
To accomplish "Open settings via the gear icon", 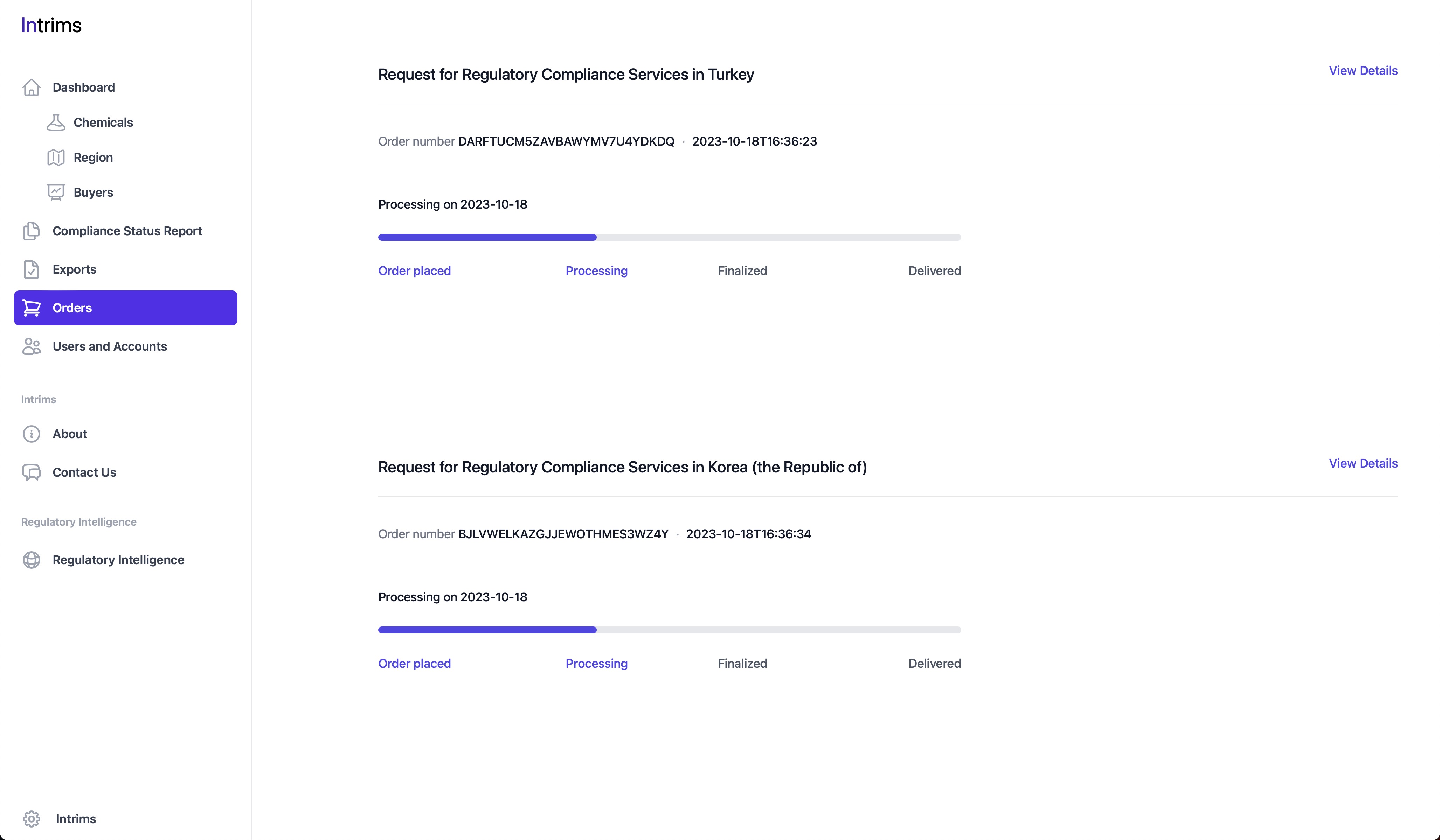I will coord(32,819).
